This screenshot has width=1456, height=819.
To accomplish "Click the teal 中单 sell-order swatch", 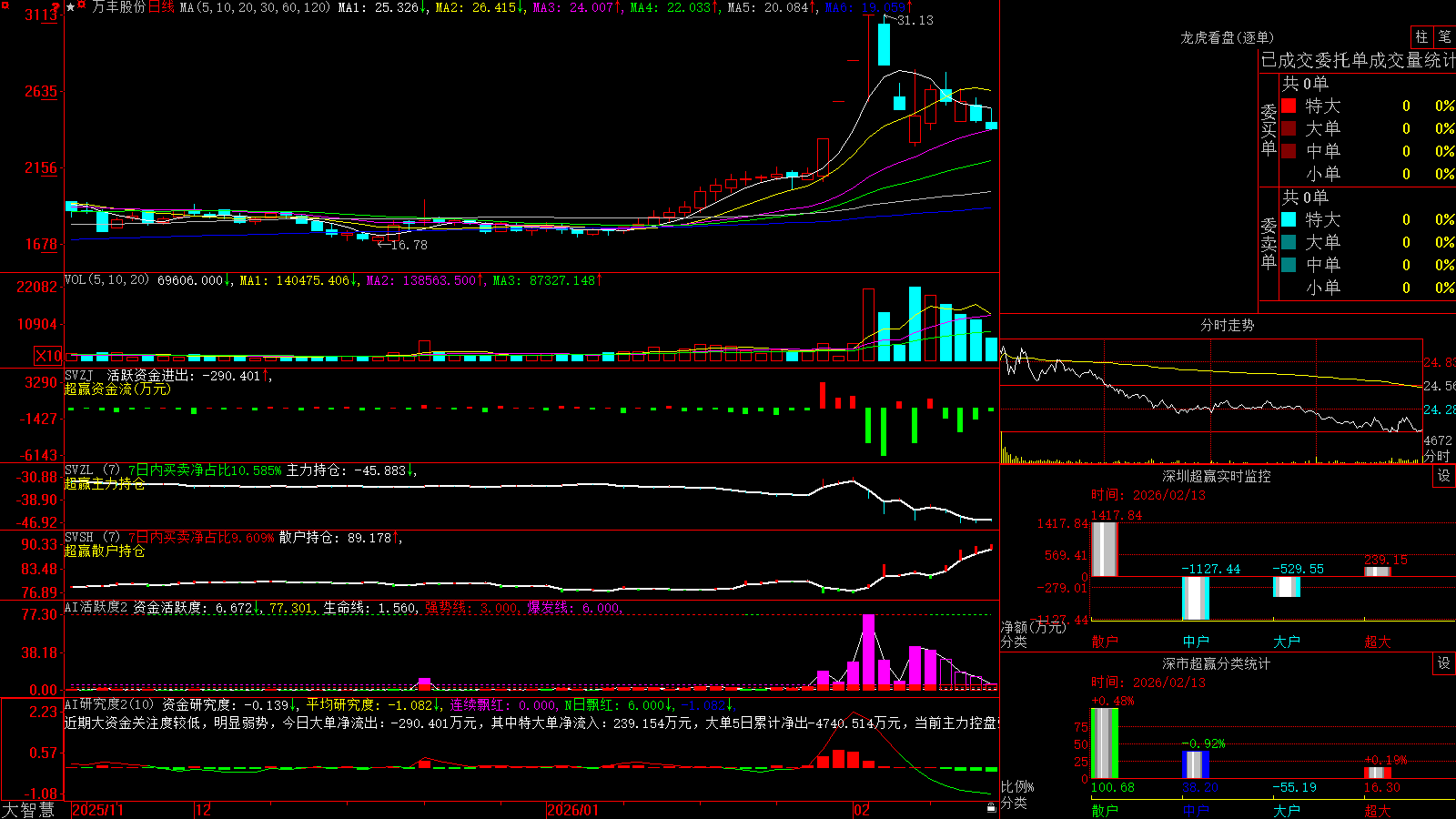I will coord(1289,265).
